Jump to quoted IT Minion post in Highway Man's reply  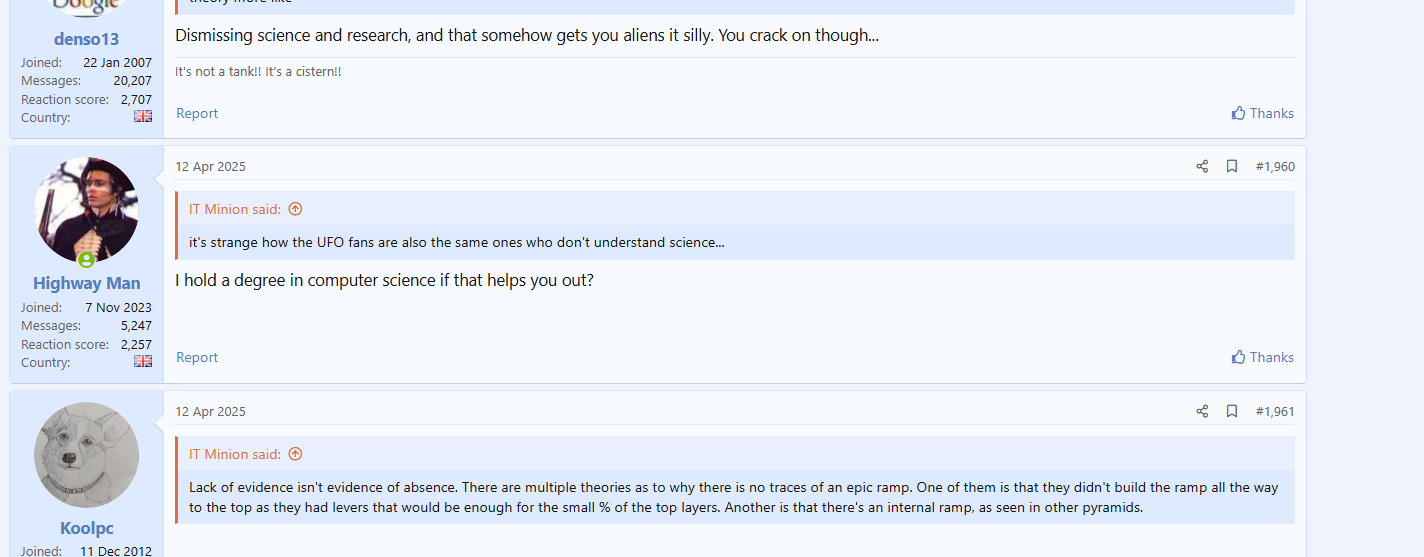[x=295, y=209]
